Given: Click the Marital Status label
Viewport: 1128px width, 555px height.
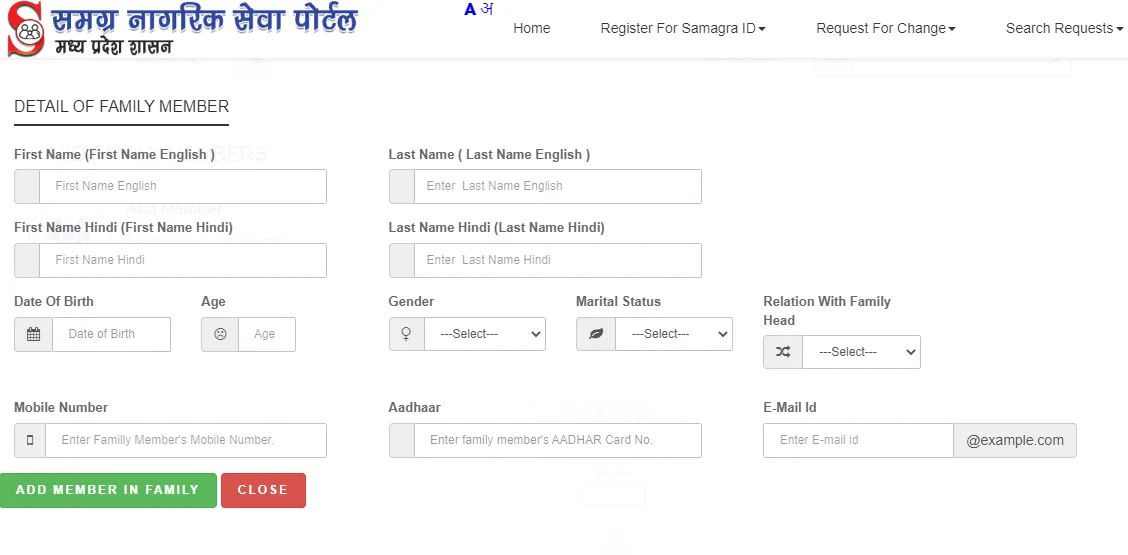Looking at the screenshot, I should (x=618, y=302).
